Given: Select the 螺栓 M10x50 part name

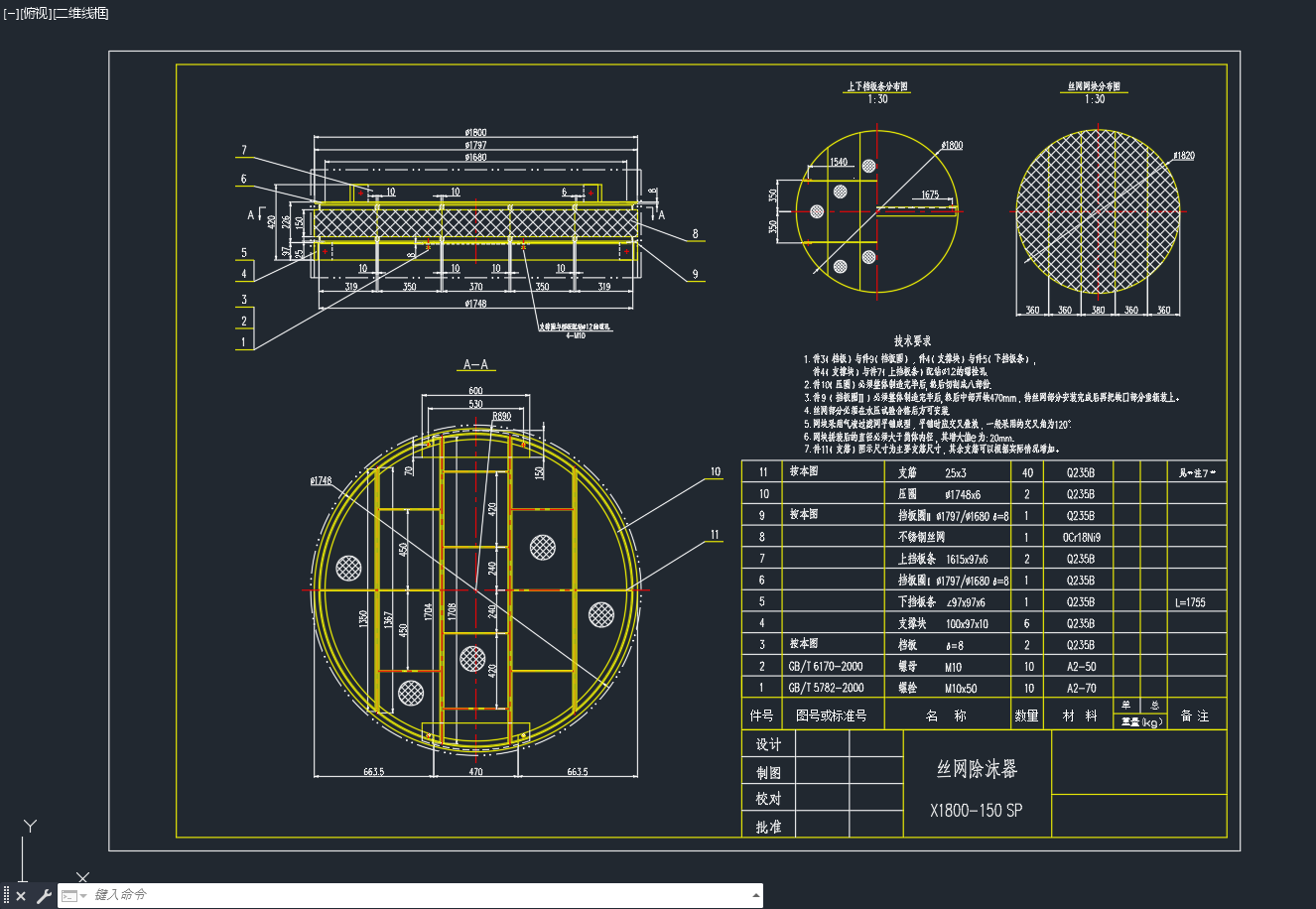Looking at the screenshot, I should coord(938,688).
